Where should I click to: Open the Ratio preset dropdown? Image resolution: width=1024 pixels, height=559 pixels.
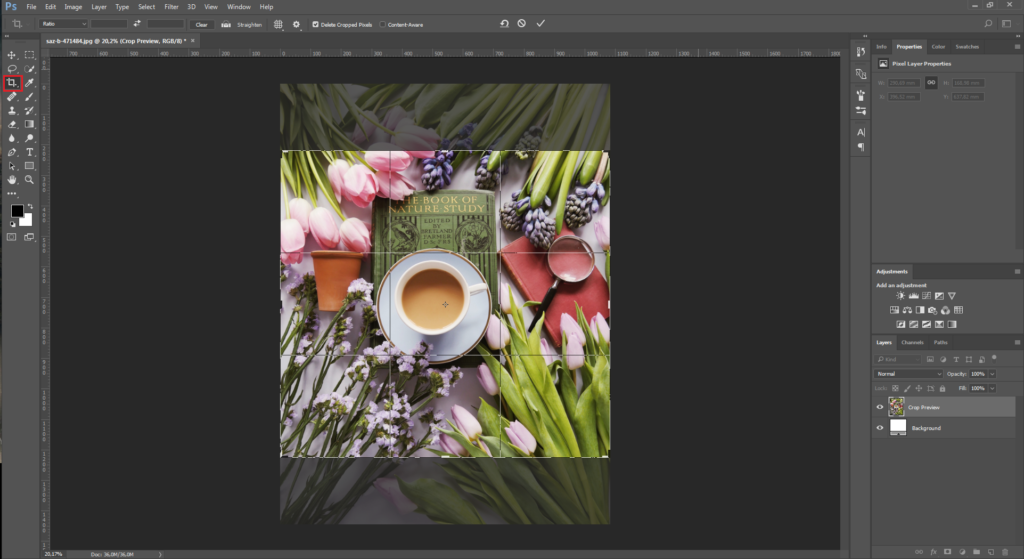[x=63, y=23]
